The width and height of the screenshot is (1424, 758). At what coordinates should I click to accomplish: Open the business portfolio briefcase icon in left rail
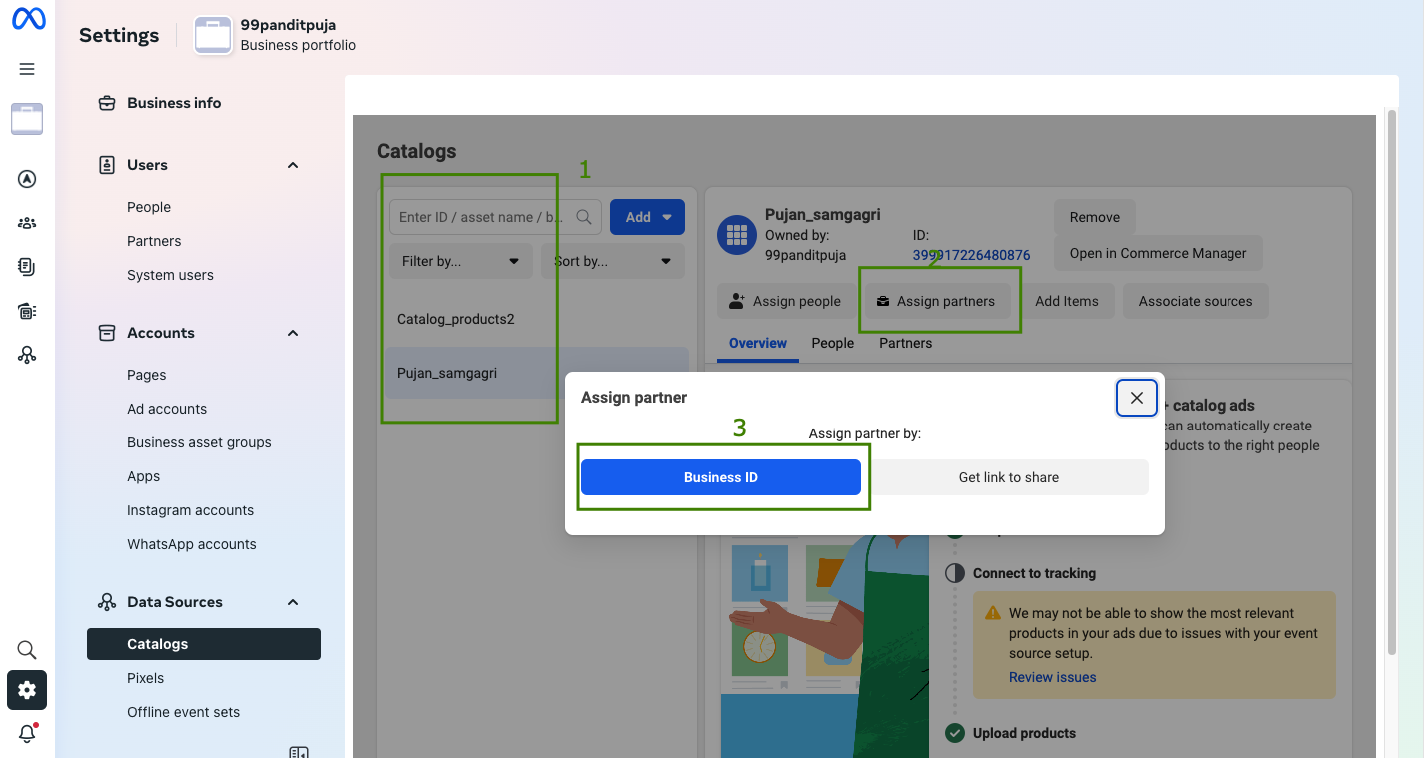click(27, 119)
